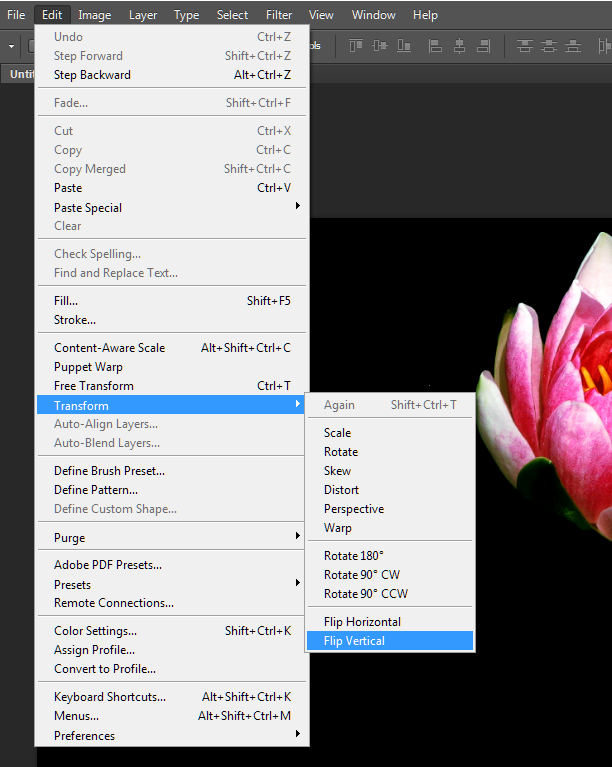This screenshot has width=612, height=767.
Task: Open the Select menu
Action: (232, 15)
